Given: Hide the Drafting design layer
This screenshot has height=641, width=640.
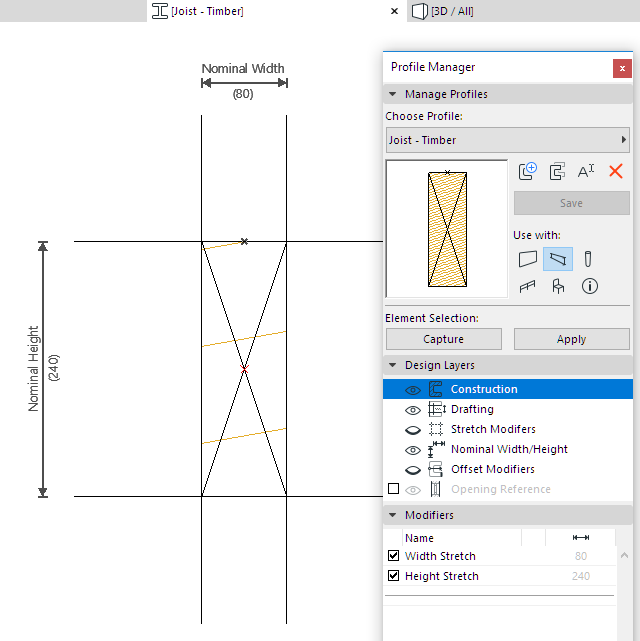Looking at the screenshot, I should [x=413, y=410].
